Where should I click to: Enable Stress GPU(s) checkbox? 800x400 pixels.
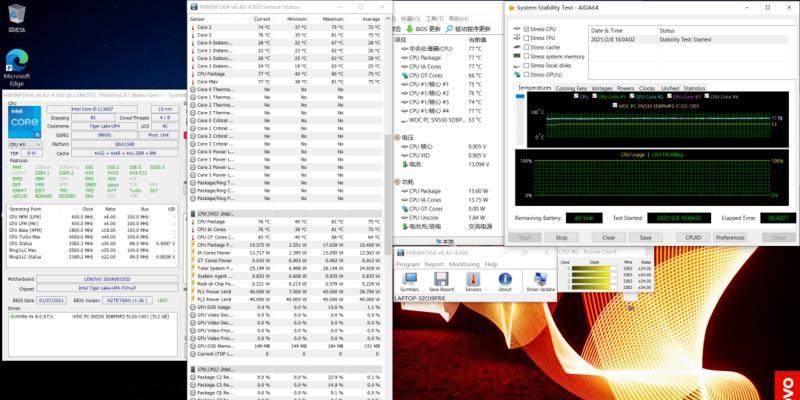click(x=526, y=75)
